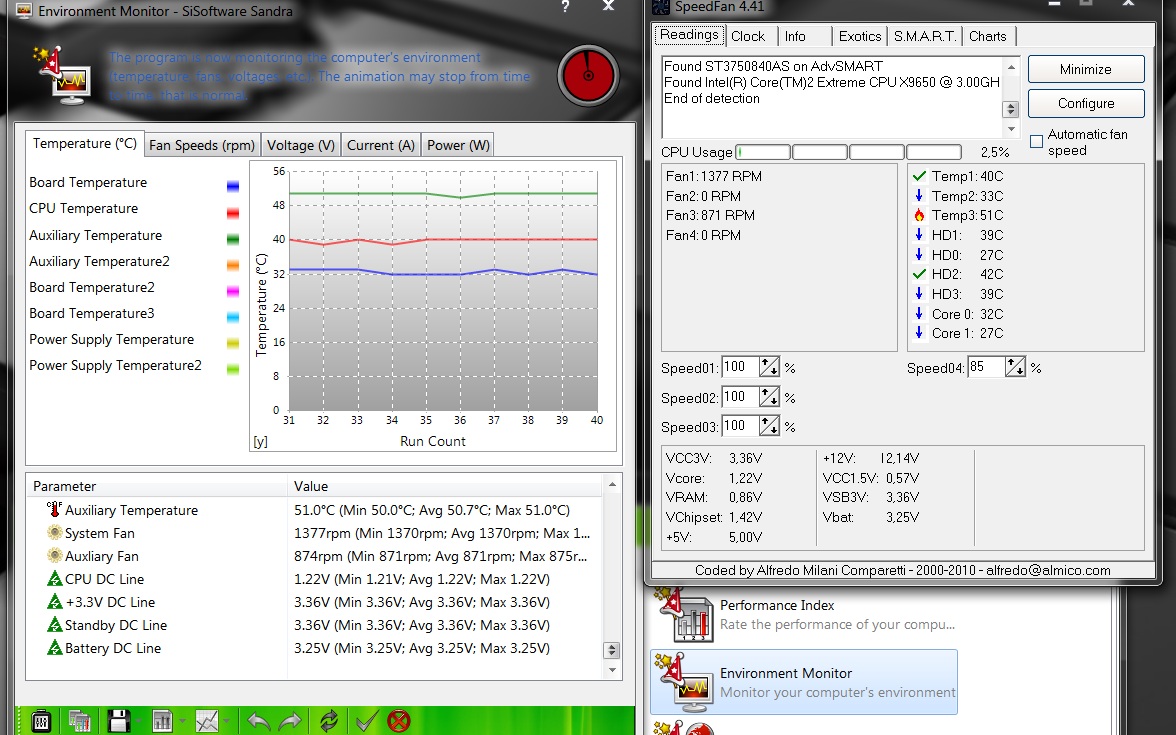Click the Fan1: 1377 RPM reading

714,176
